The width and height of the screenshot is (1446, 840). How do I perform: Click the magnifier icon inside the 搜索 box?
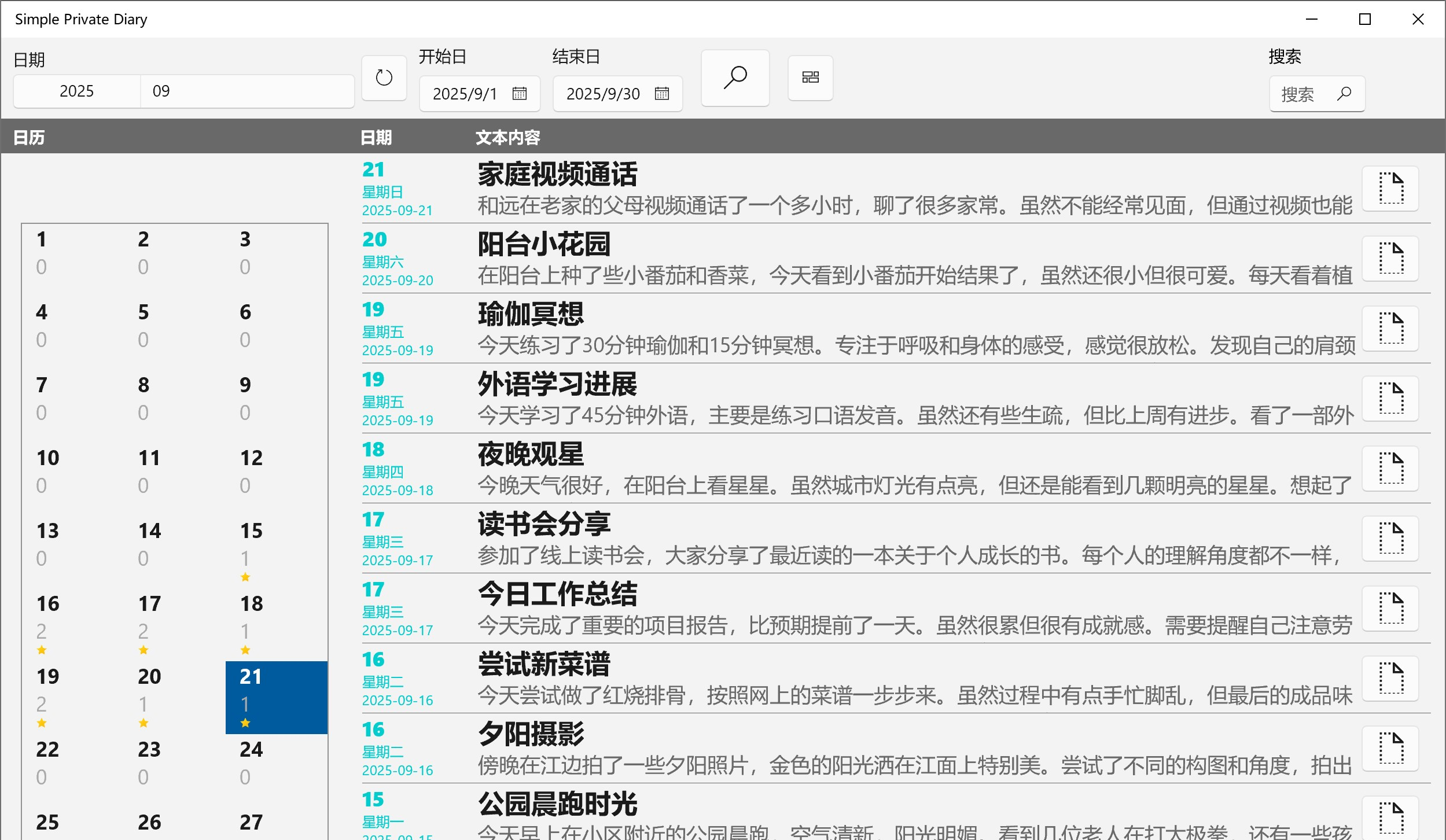[x=1344, y=93]
